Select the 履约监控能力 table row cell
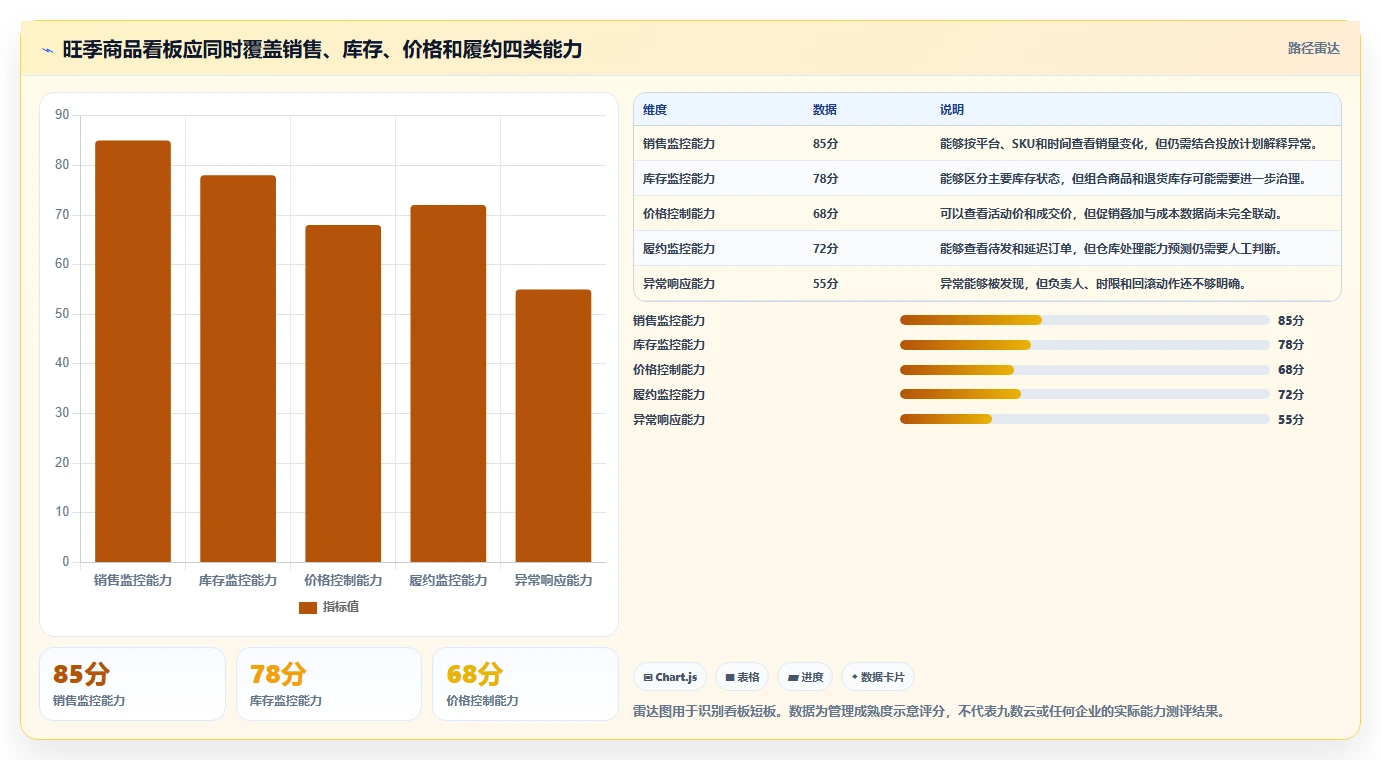 click(x=679, y=248)
